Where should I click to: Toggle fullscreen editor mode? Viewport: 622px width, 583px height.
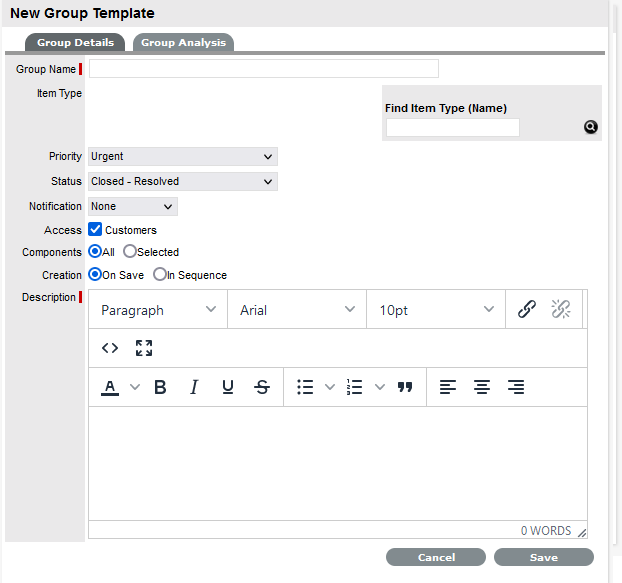coord(144,348)
